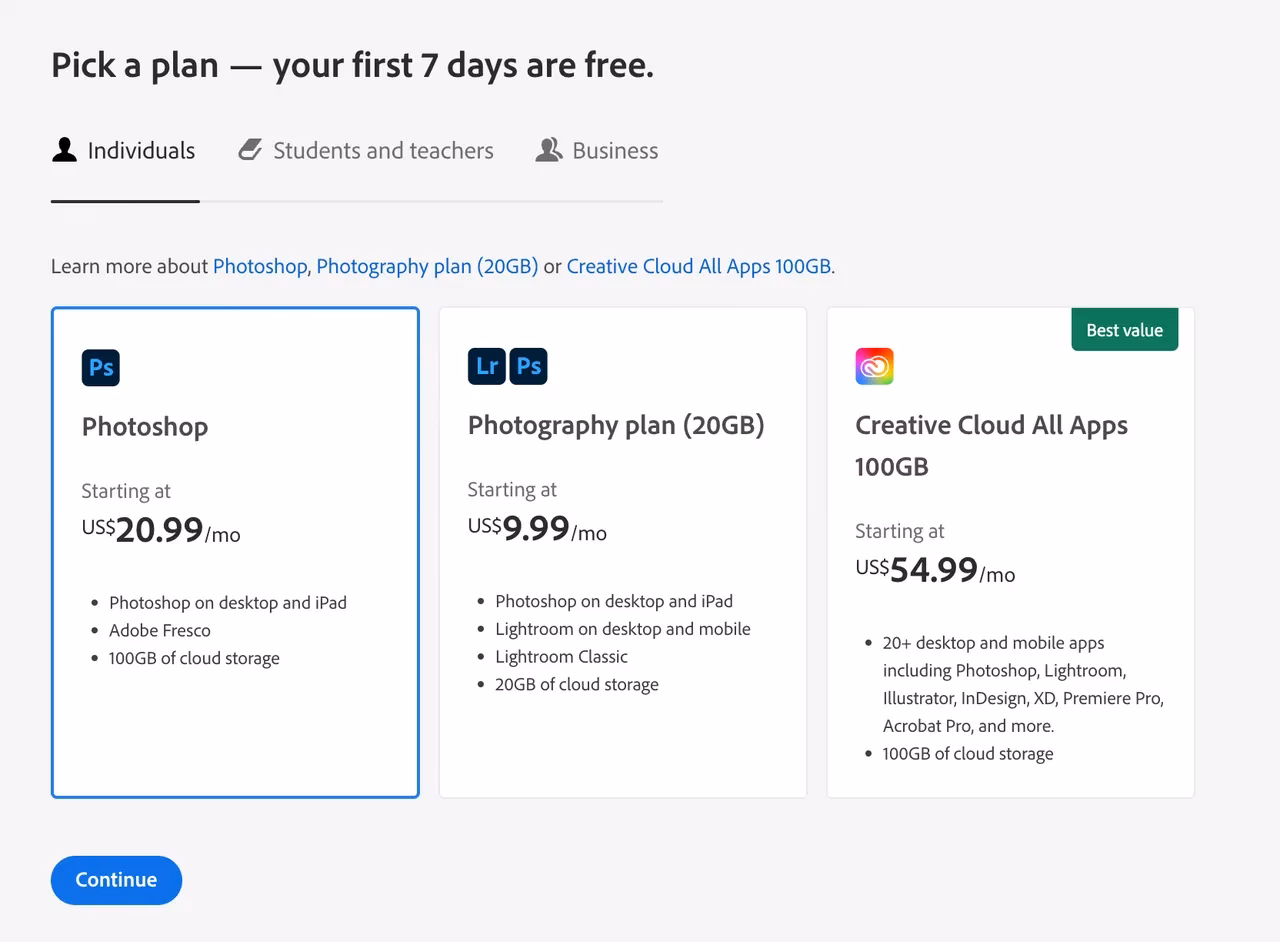Follow the Creative Cloud All Apps 100GB link
1280x942 pixels.
coord(699,266)
